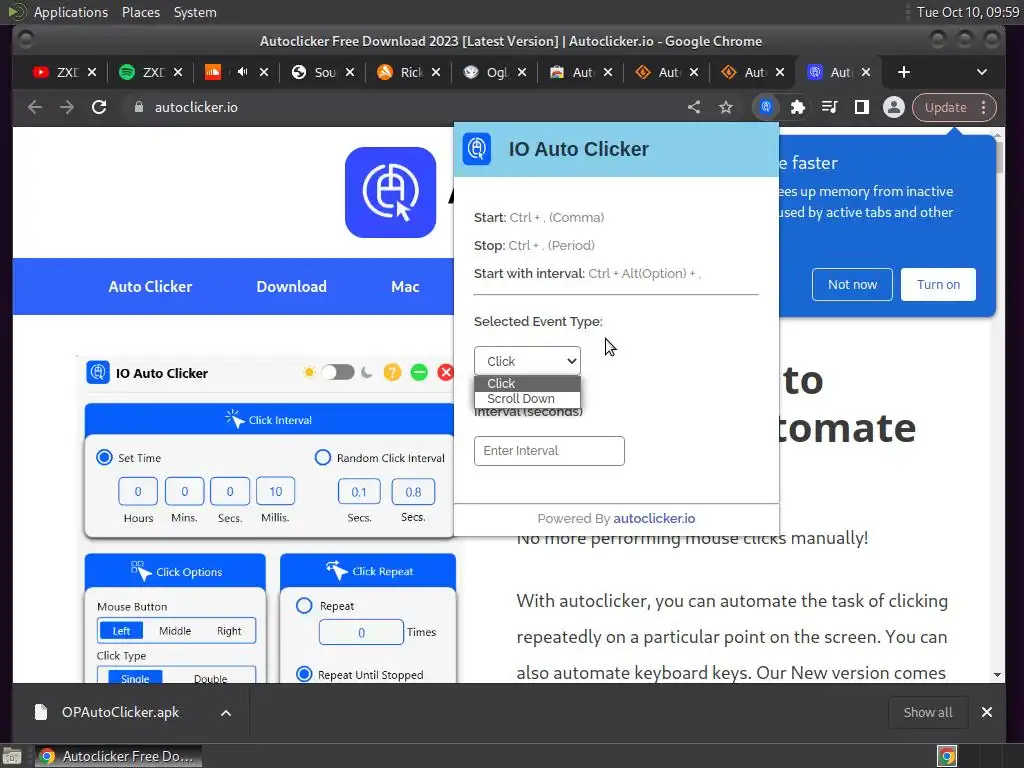View site info via the lock icon

138,107
